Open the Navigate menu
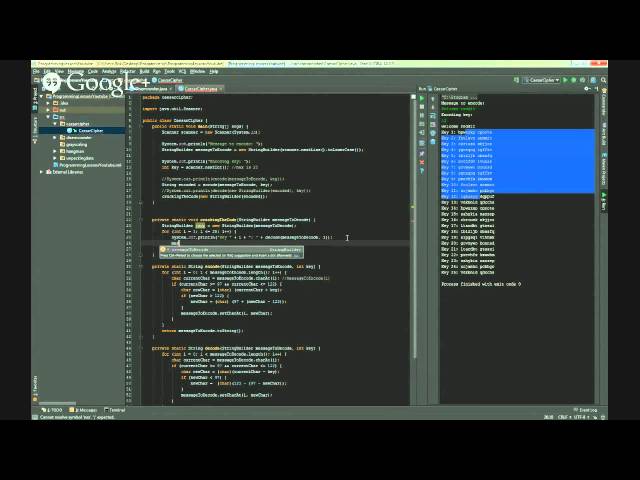The image size is (640, 480). pos(76,71)
